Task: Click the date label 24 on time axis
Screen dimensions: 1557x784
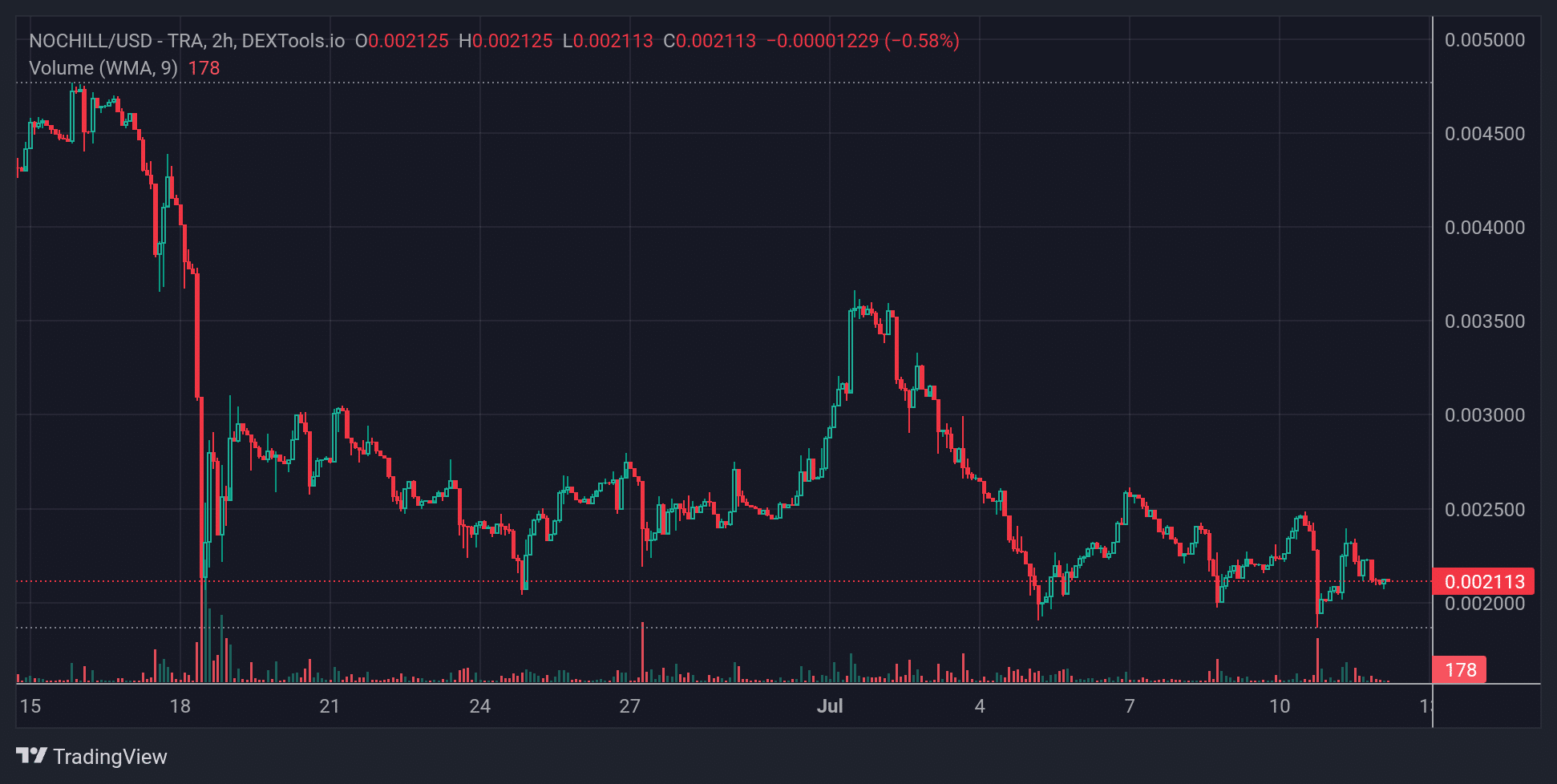Action: pos(480,706)
